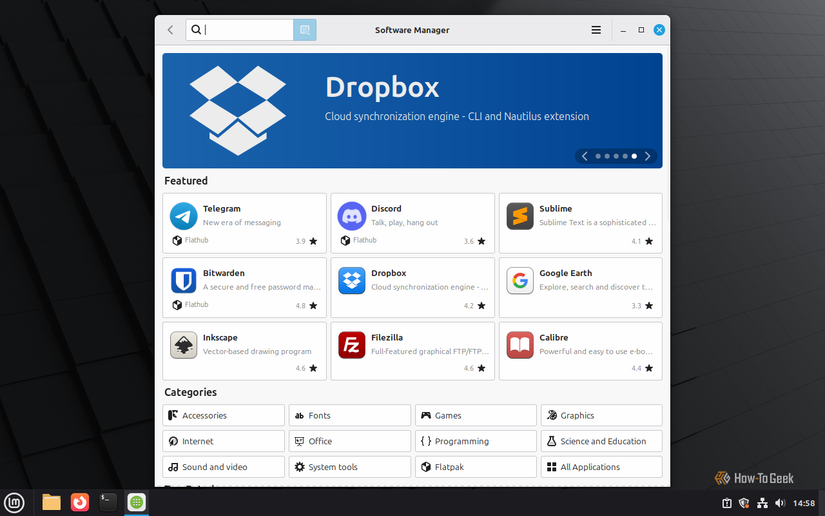
Task: Open the Filezilla app icon
Action: point(351,345)
